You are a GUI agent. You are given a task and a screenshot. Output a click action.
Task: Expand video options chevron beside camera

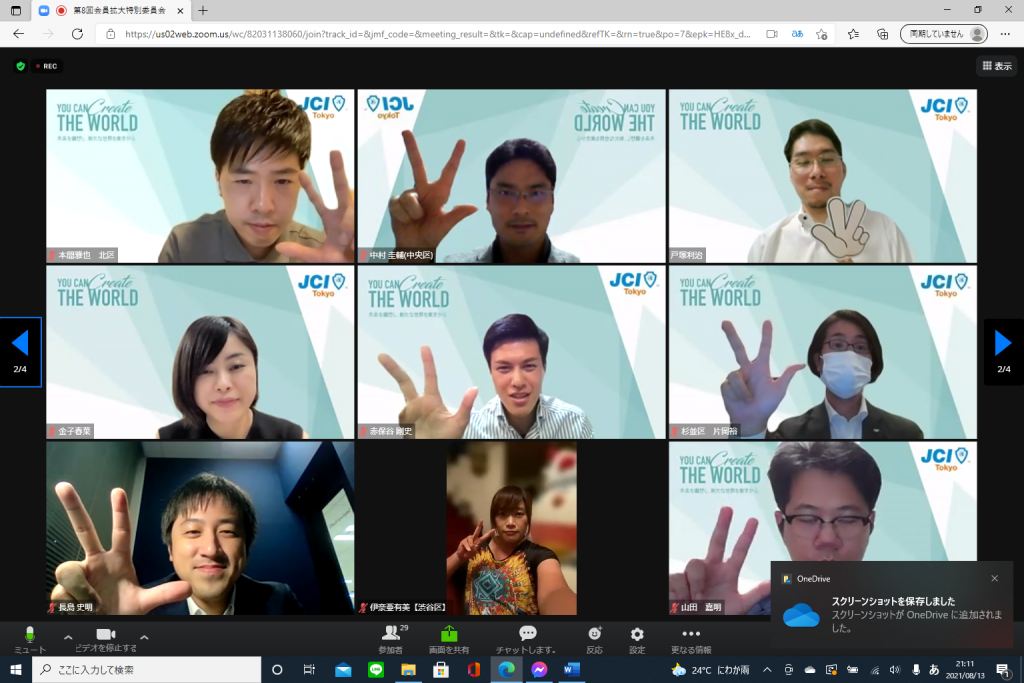pos(144,637)
